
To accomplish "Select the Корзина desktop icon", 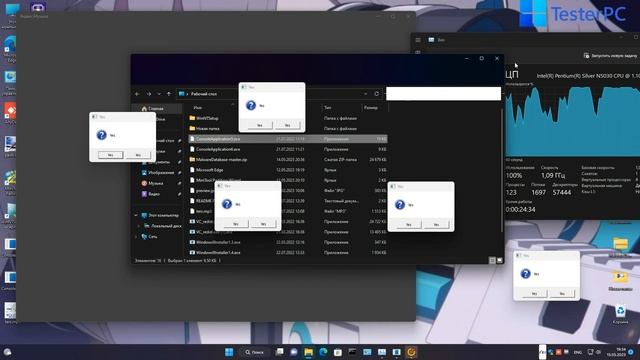I will pyautogui.click(x=620, y=314).
